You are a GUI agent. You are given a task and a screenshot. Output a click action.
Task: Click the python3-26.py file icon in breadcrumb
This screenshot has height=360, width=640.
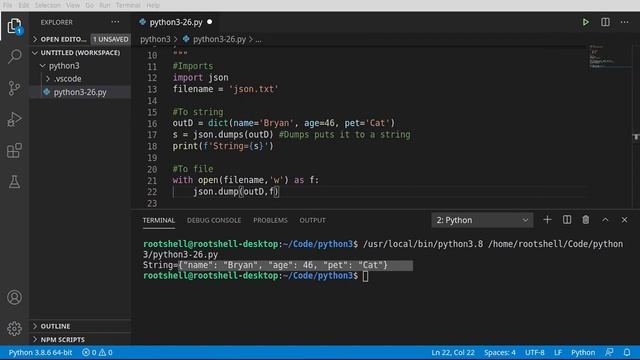point(186,39)
